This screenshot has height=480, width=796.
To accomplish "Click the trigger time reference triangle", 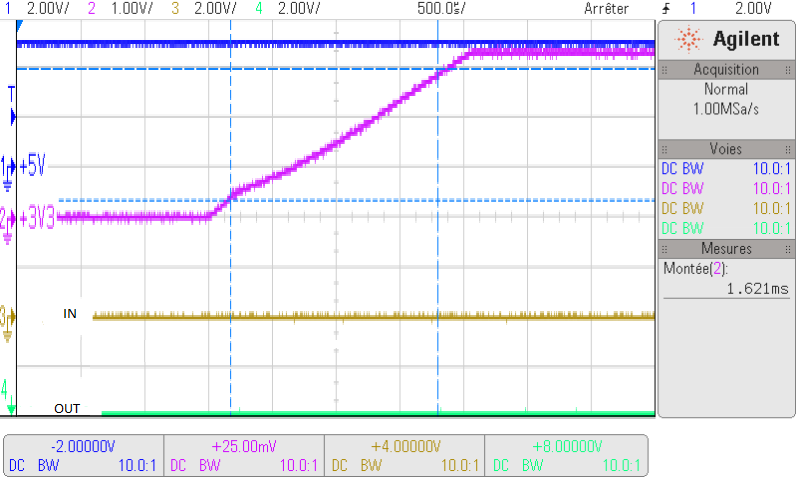I will click(20, 26).
